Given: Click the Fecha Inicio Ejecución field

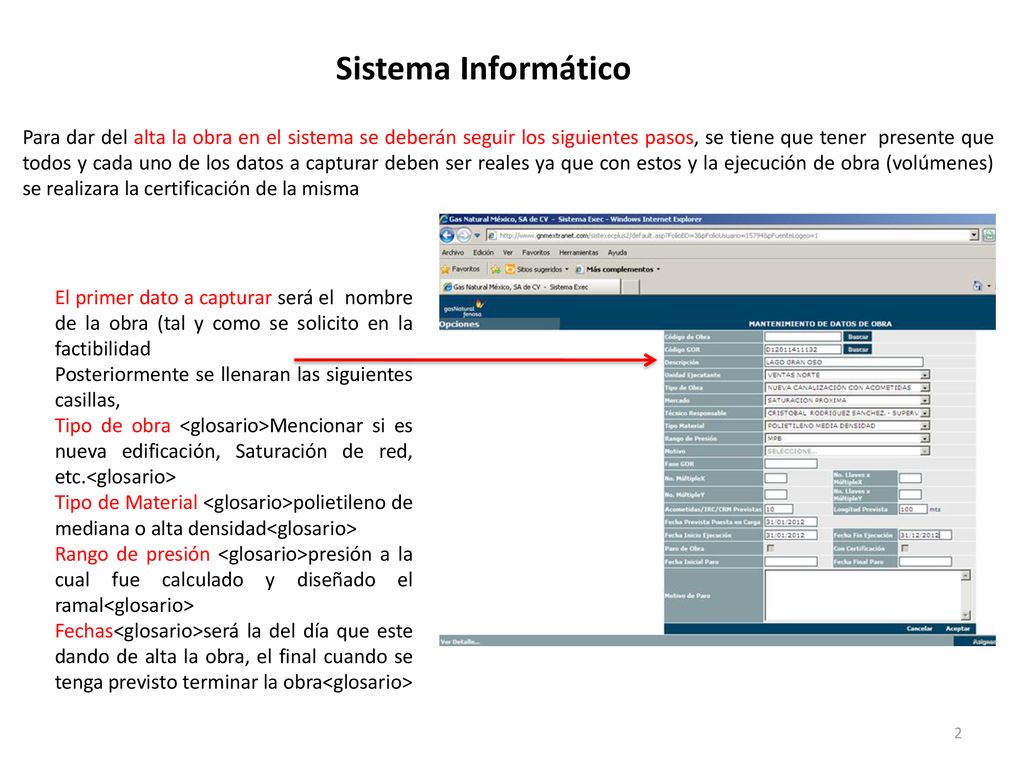Looking at the screenshot, I should click(791, 535).
